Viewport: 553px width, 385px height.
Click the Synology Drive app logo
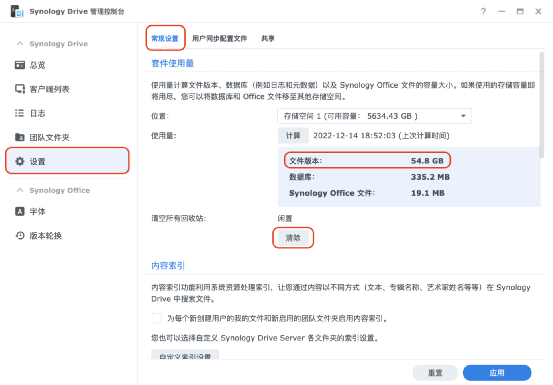click(x=17, y=11)
